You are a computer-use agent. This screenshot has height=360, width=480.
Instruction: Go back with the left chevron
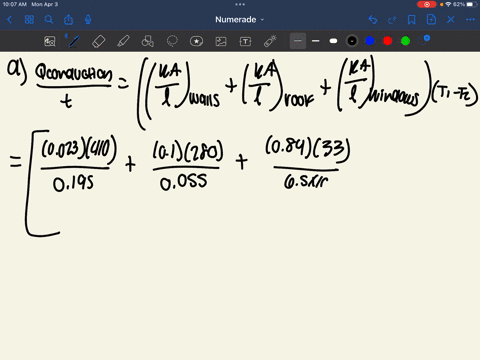point(9,20)
